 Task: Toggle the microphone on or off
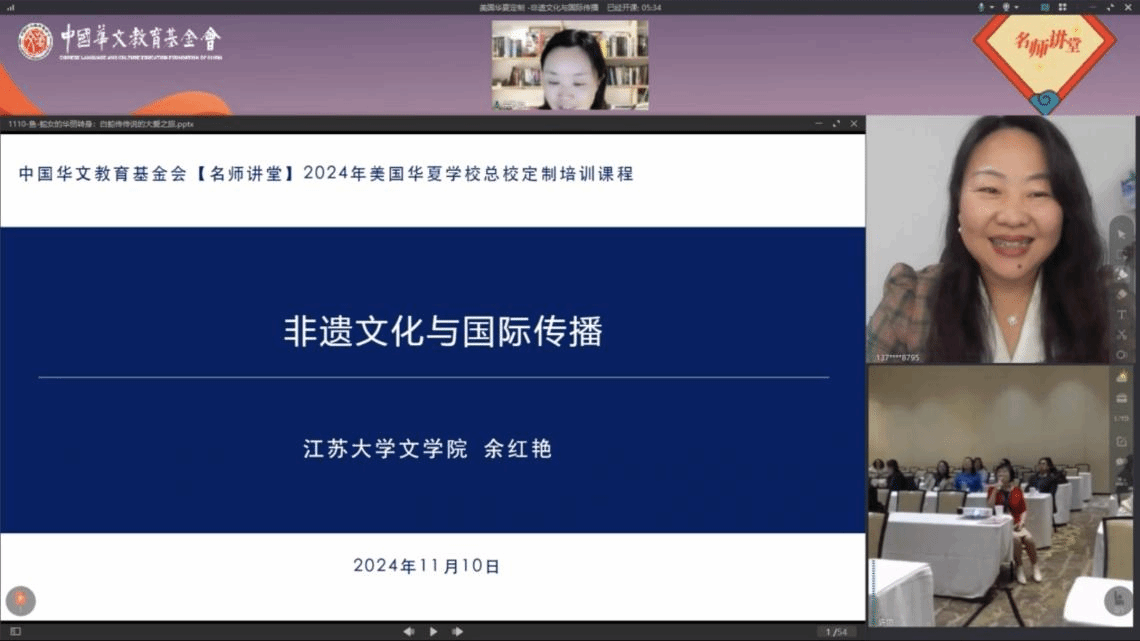[981, 7]
